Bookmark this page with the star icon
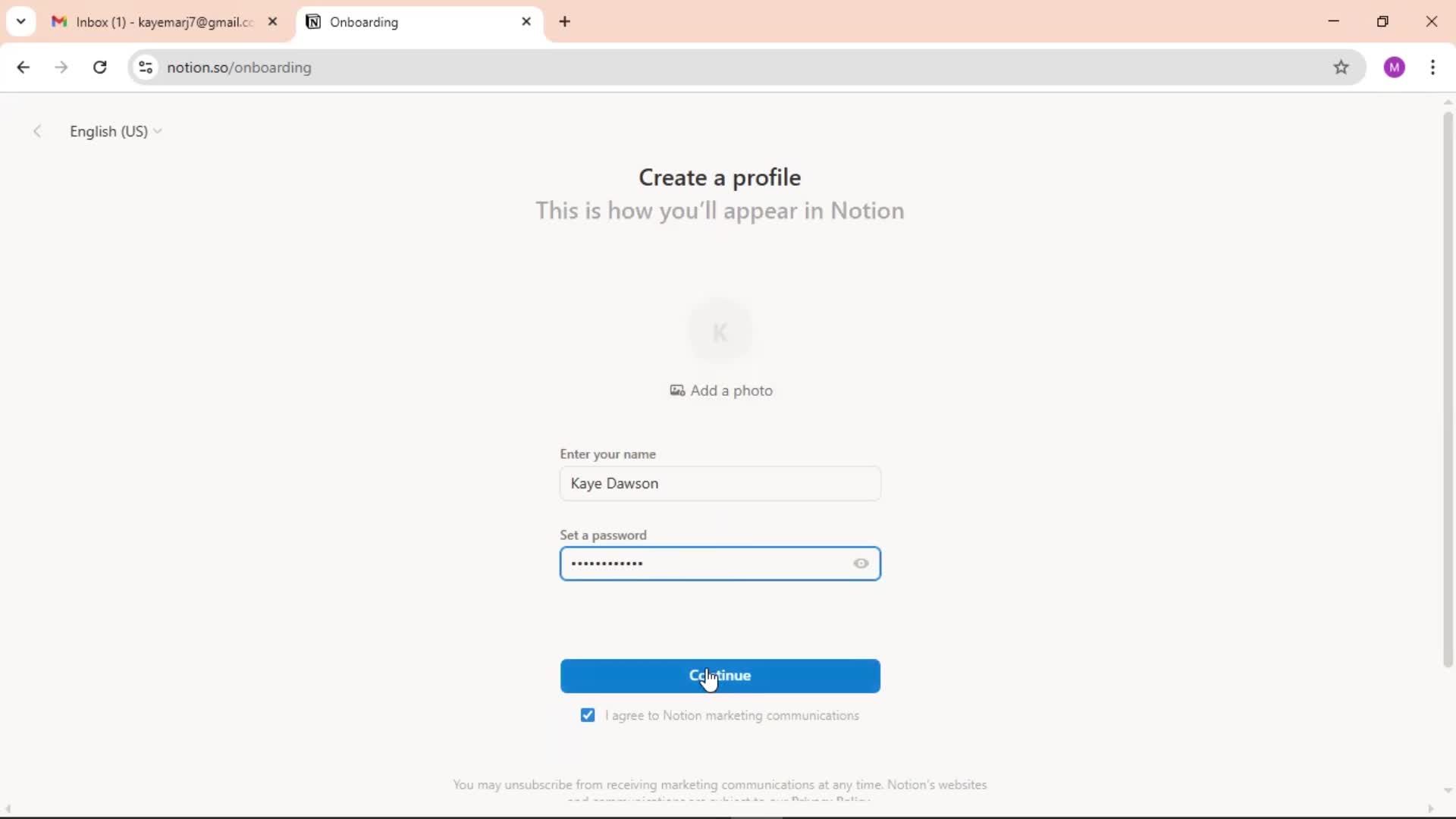This screenshot has height=819, width=1456. (1341, 67)
